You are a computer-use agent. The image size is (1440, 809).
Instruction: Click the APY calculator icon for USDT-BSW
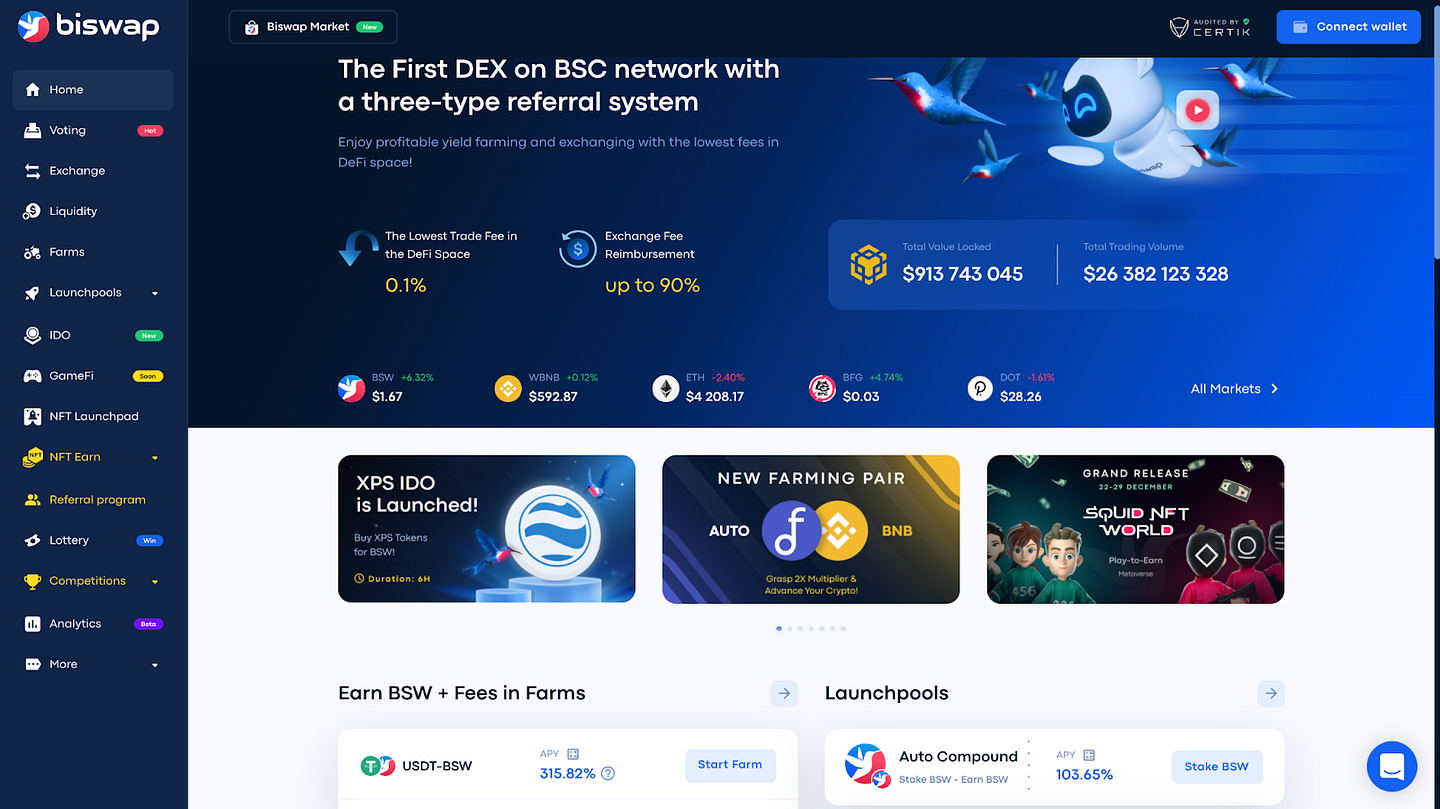tap(573, 754)
